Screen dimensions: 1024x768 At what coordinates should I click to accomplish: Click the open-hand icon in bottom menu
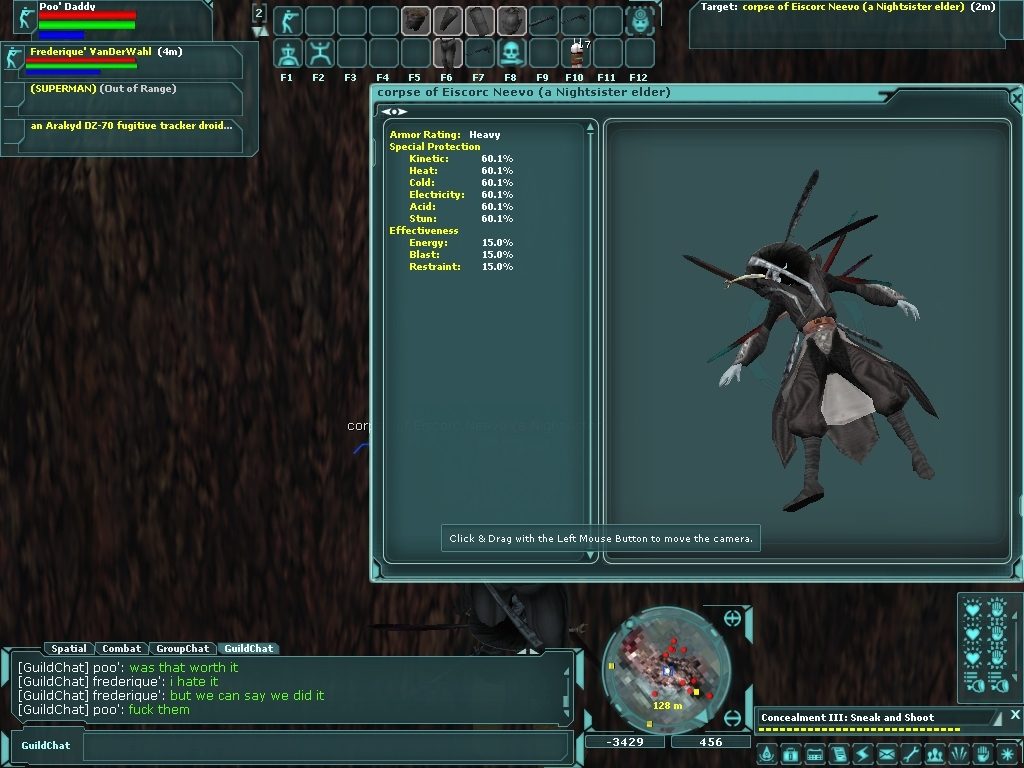[x=983, y=755]
